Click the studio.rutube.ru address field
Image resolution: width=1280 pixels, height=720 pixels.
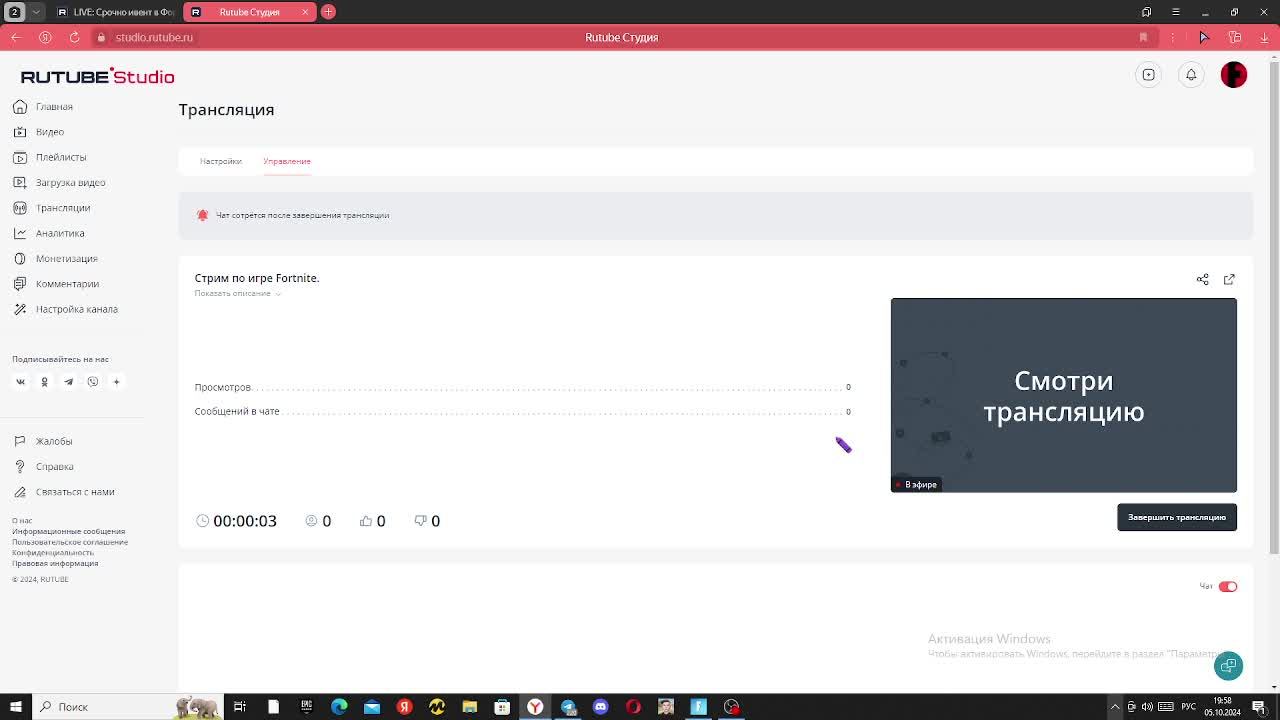154,37
